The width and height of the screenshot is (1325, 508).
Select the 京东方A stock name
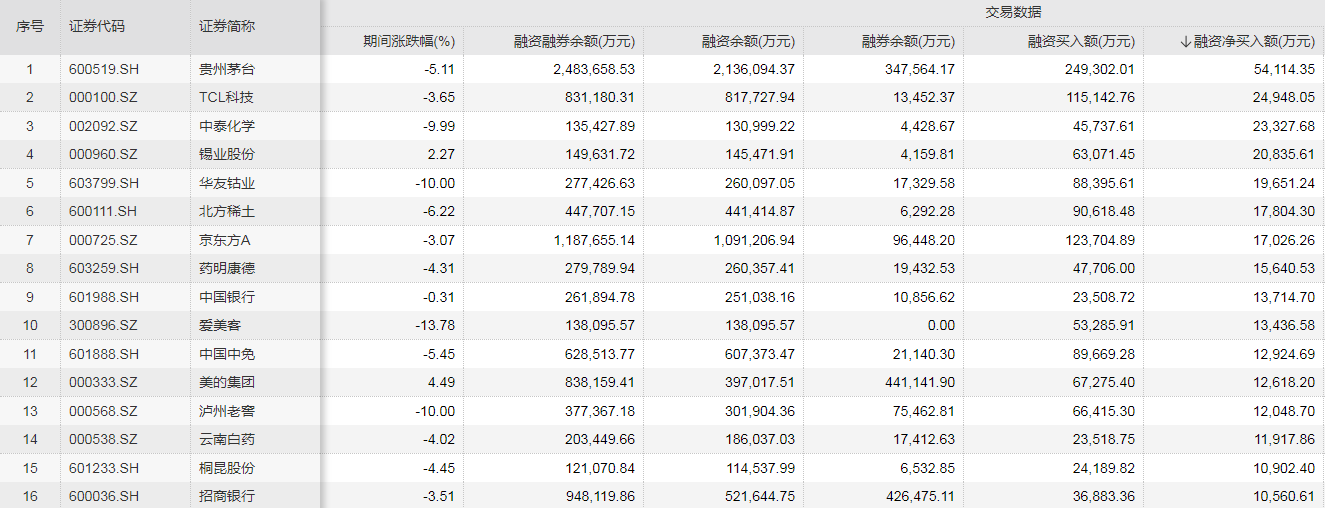click(224, 240)
